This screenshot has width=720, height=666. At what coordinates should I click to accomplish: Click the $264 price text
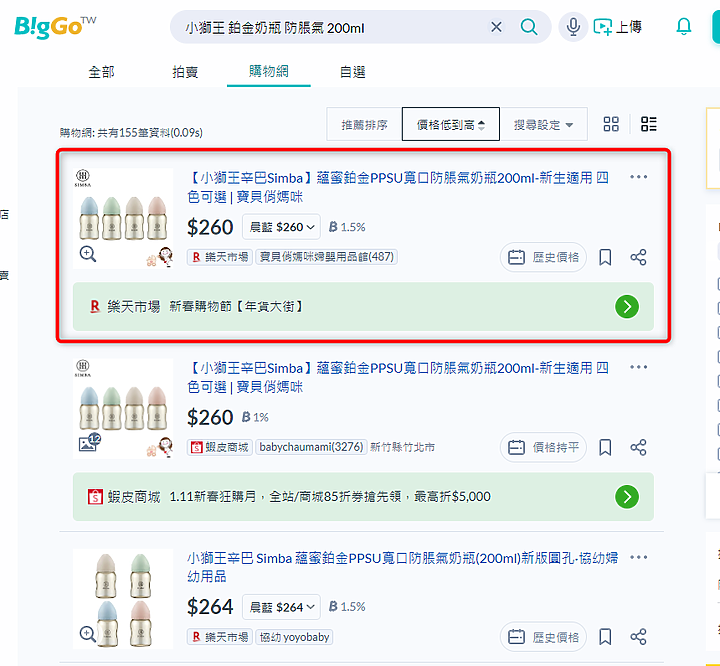point(210,607)
